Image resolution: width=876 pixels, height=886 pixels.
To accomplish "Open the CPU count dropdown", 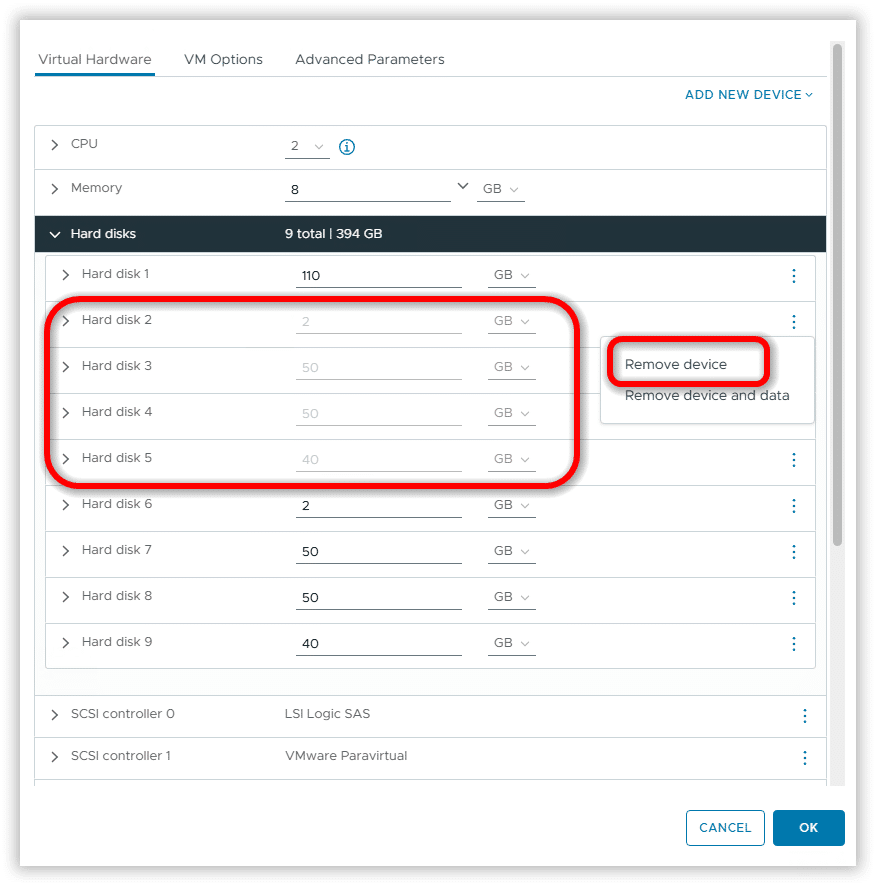I will (307, 147).
